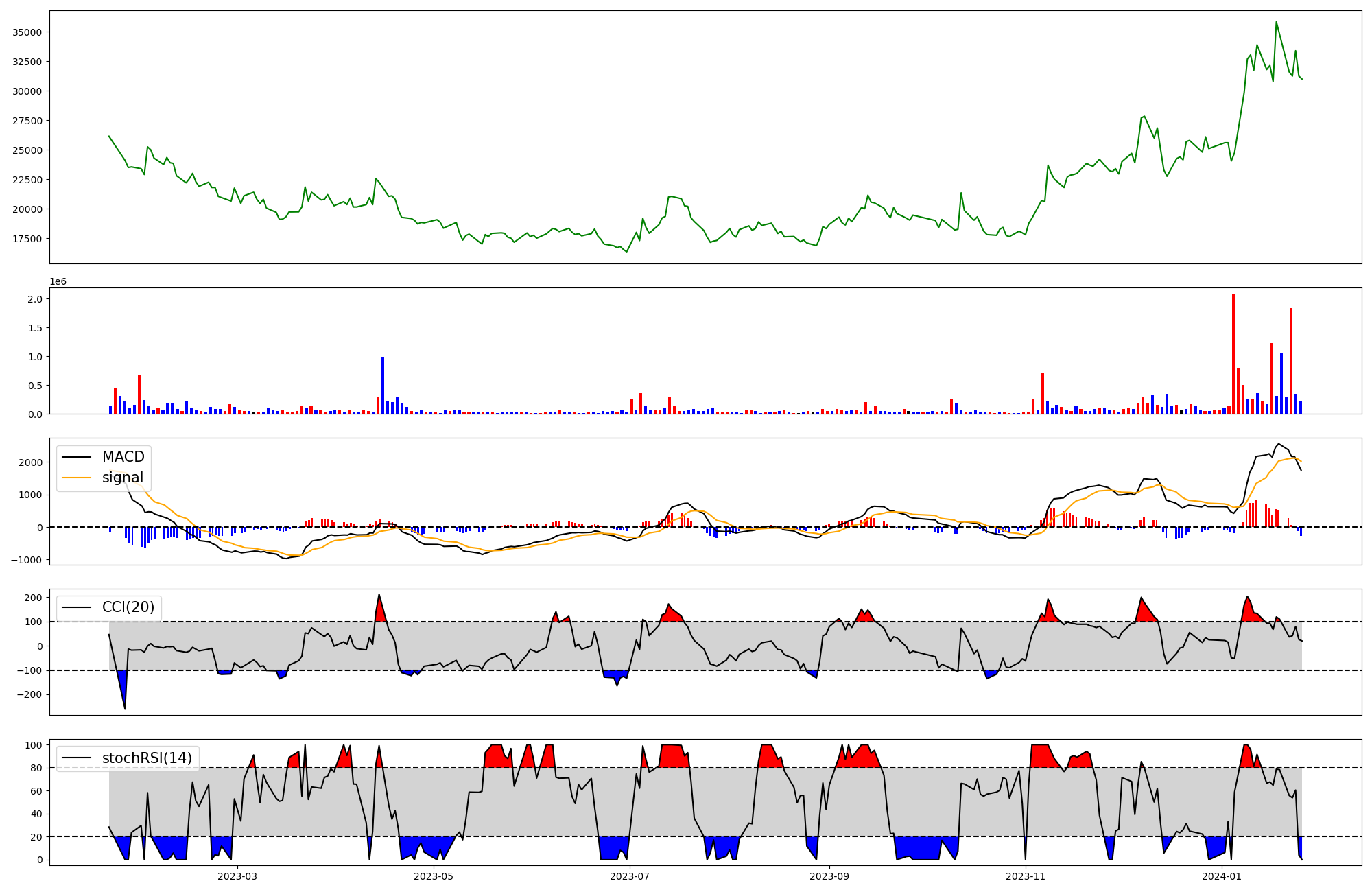Image resolution: width=1372 pixels, height=892 pixels.
Task: Select the CCI(20) legend entry
Action: pos(128,607)
